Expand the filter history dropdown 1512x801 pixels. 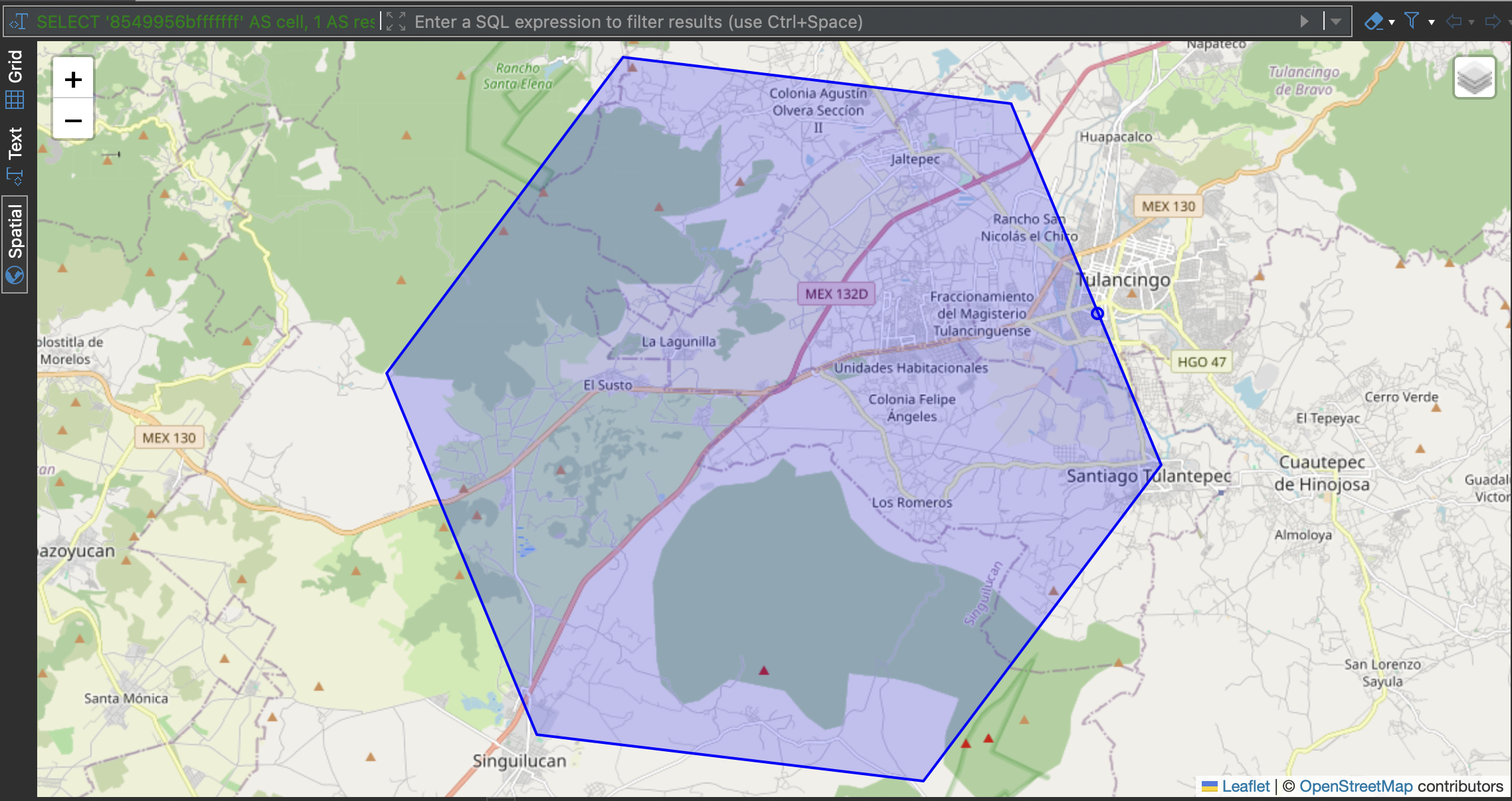click(1335, 21)
